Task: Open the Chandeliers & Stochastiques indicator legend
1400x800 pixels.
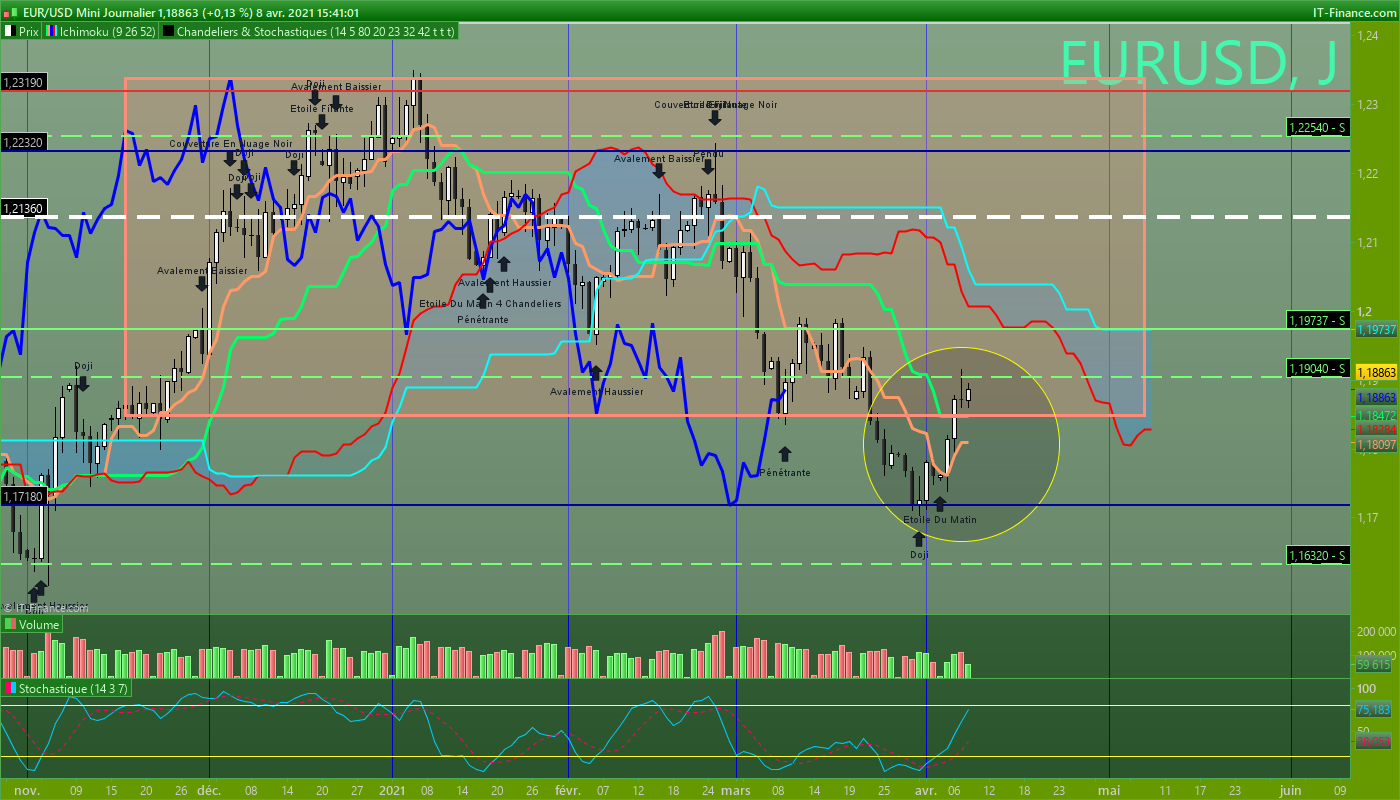Action: pos(310,31)
